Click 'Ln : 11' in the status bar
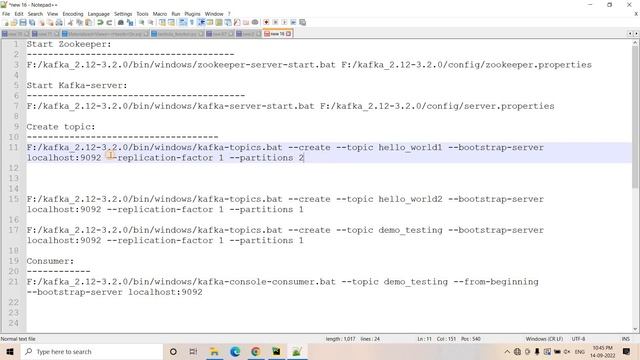This screenshot has height=360, width=640. click(x=424, y=339)
